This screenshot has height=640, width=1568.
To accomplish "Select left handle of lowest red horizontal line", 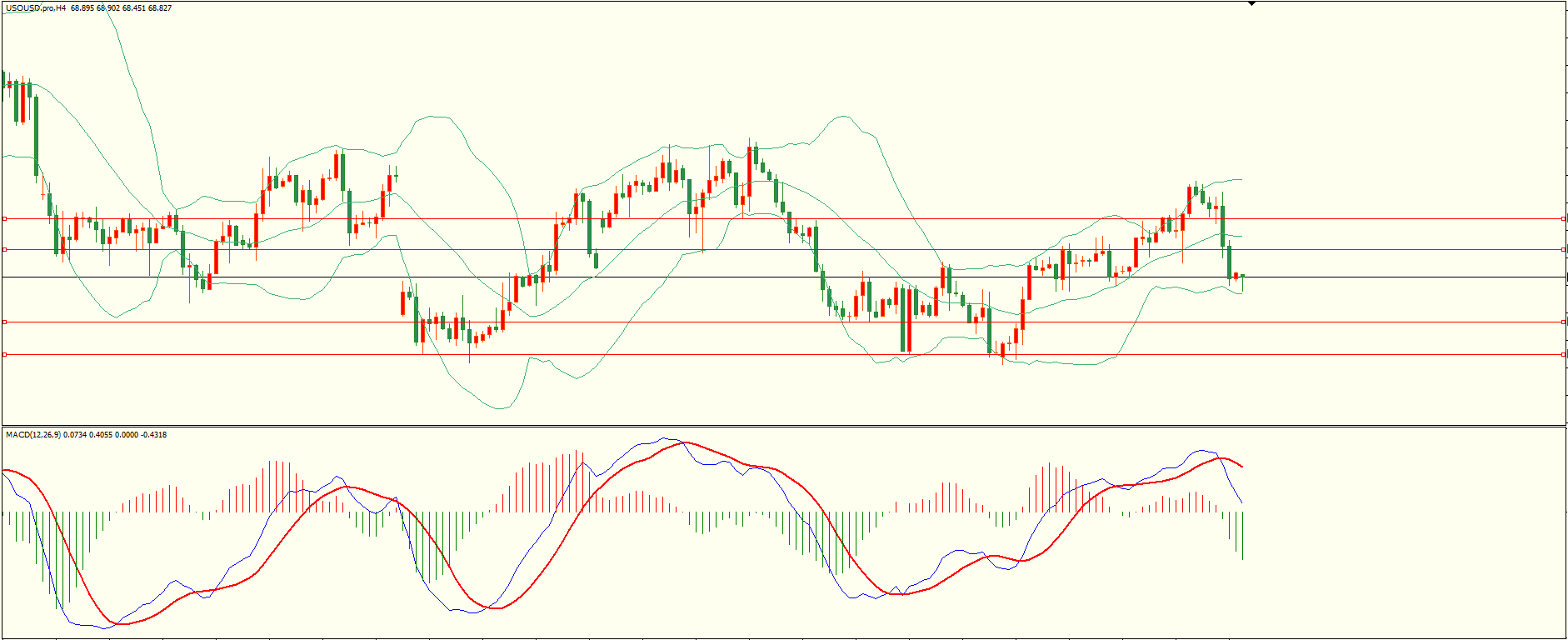I will pyautogui.click(x=5, y=355).
